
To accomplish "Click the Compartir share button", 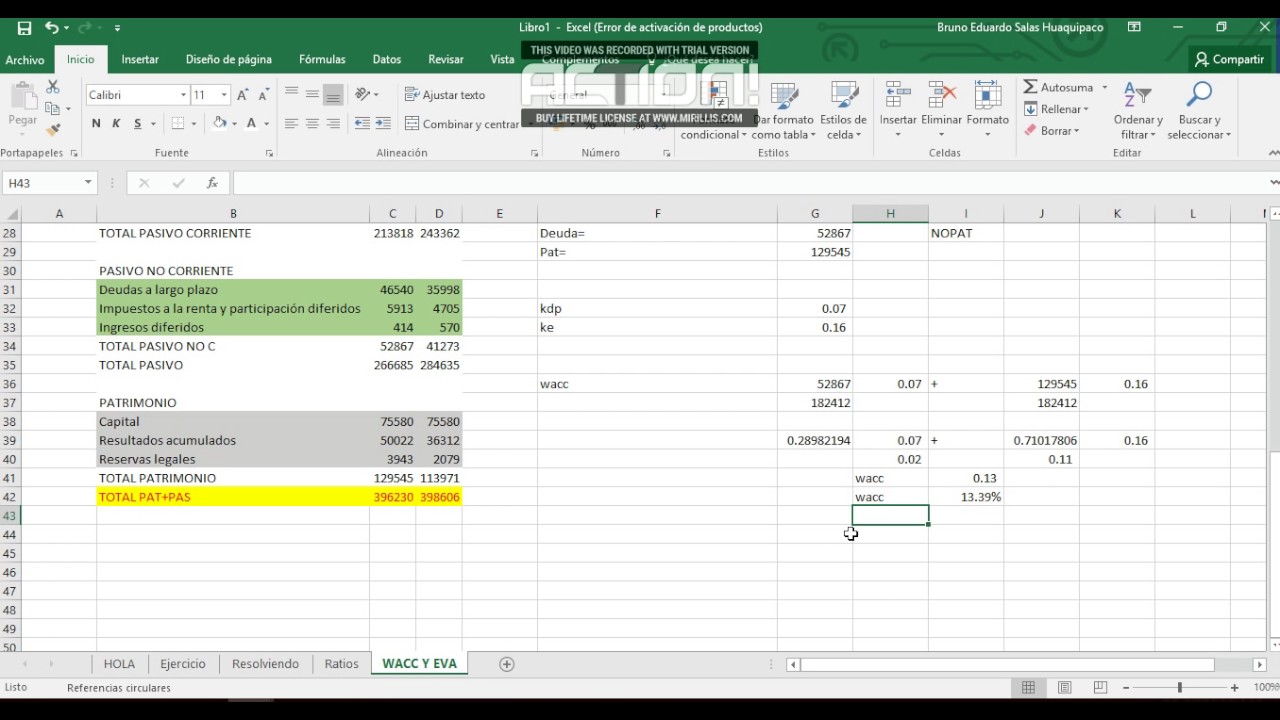I will point(1229,60).
